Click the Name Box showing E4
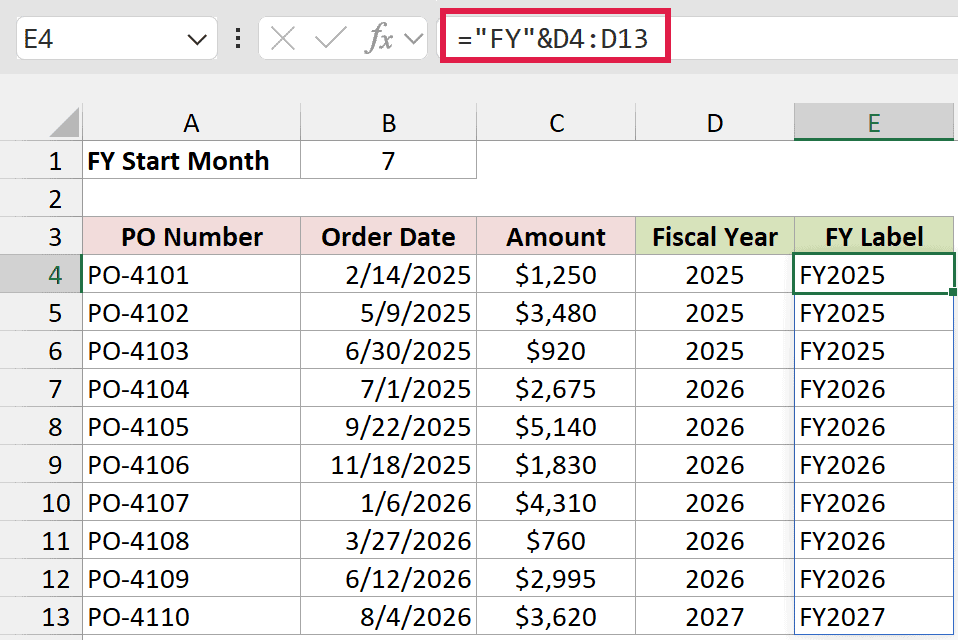Image resolution: width=958 pixels, height=640 pixels. tap(116, 39)
